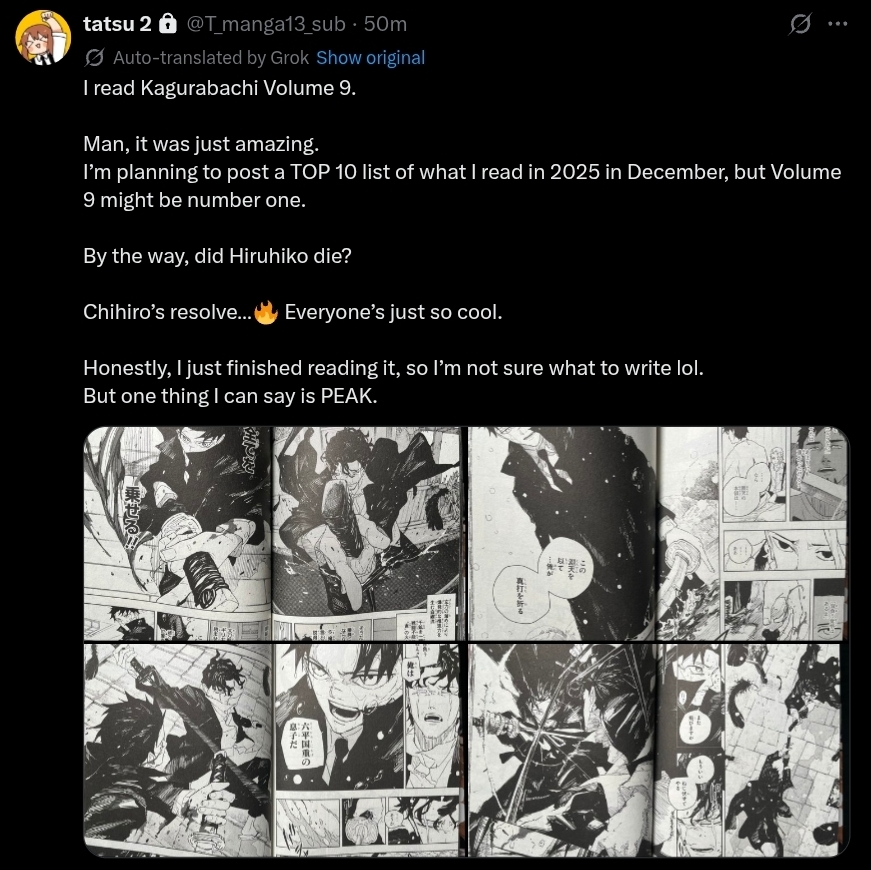Click the small Grok icon beside Auto-translated

[x=95, y=57]
